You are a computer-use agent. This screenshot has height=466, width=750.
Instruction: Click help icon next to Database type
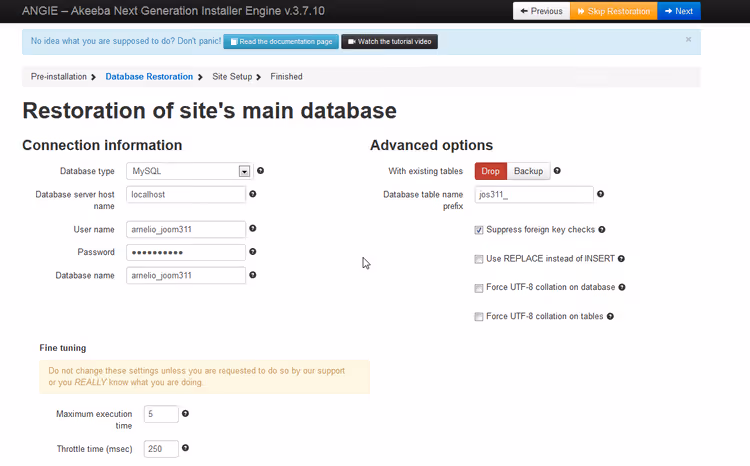[261, 170]
